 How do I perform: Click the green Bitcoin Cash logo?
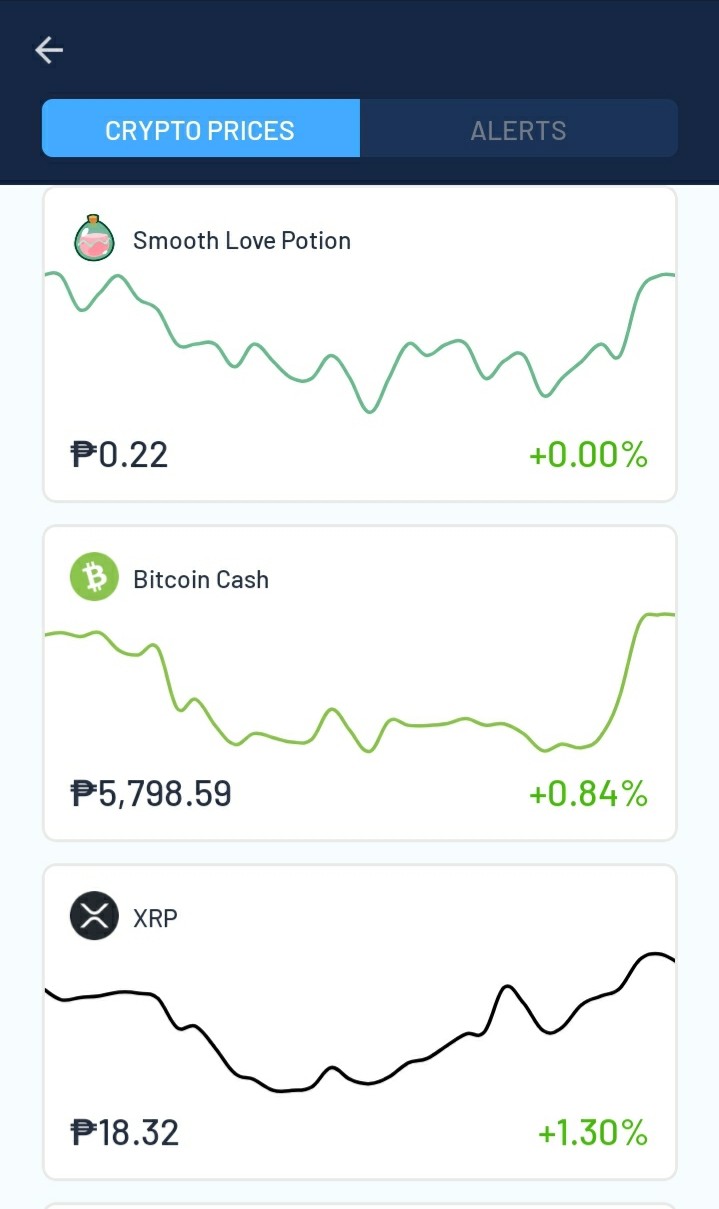[94, 578]
